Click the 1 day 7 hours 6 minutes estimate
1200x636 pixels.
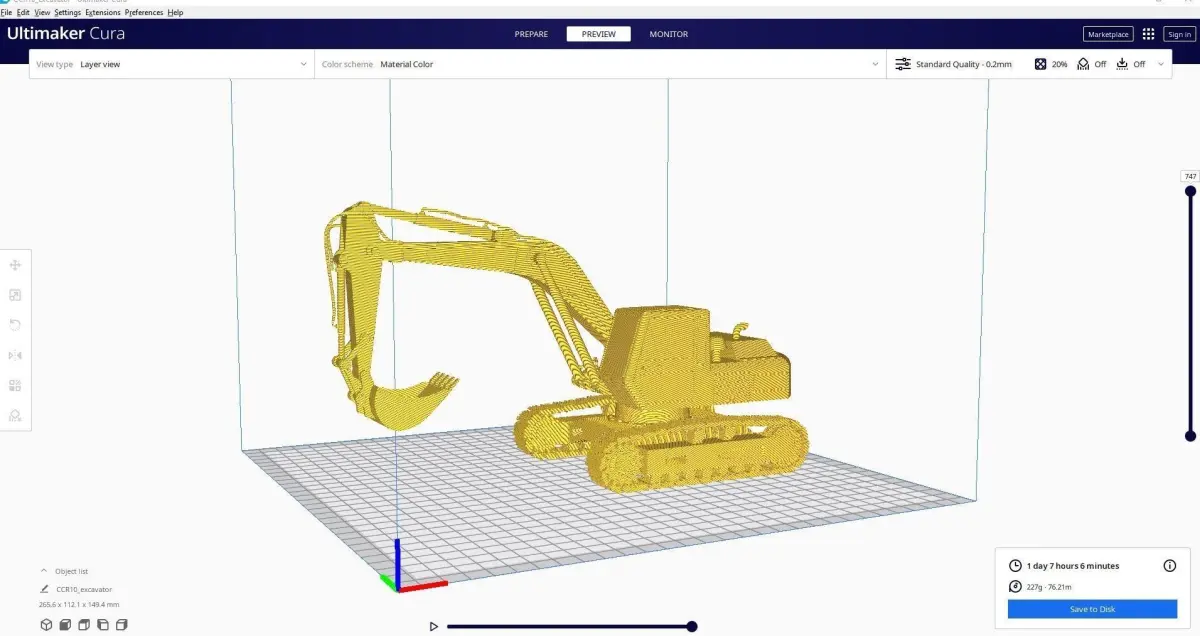[1073, 566]
